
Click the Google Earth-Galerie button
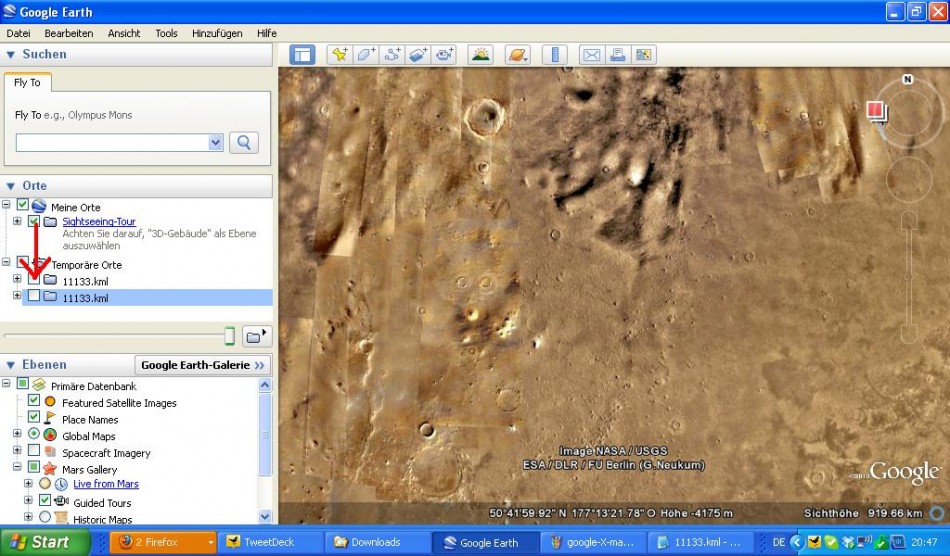(203, 365)
